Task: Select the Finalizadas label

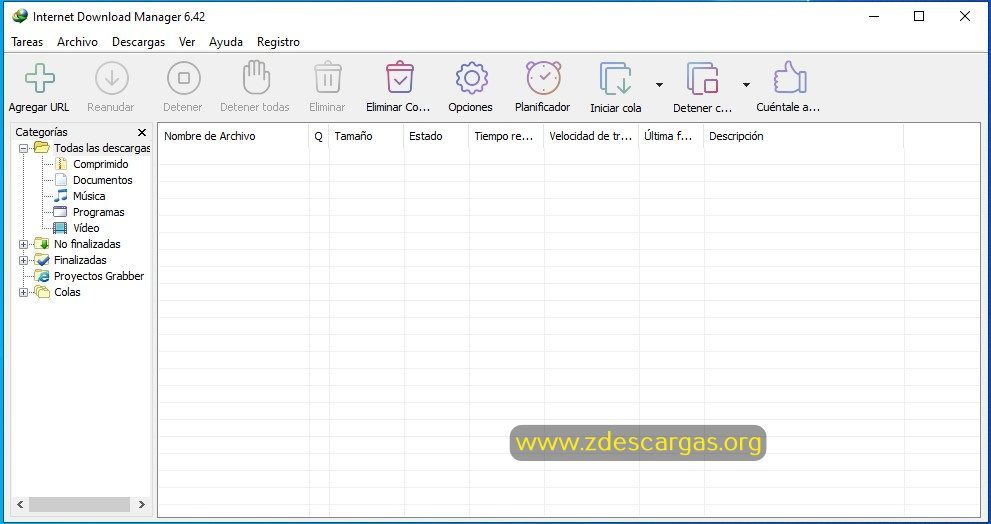Action: (80, 260)
